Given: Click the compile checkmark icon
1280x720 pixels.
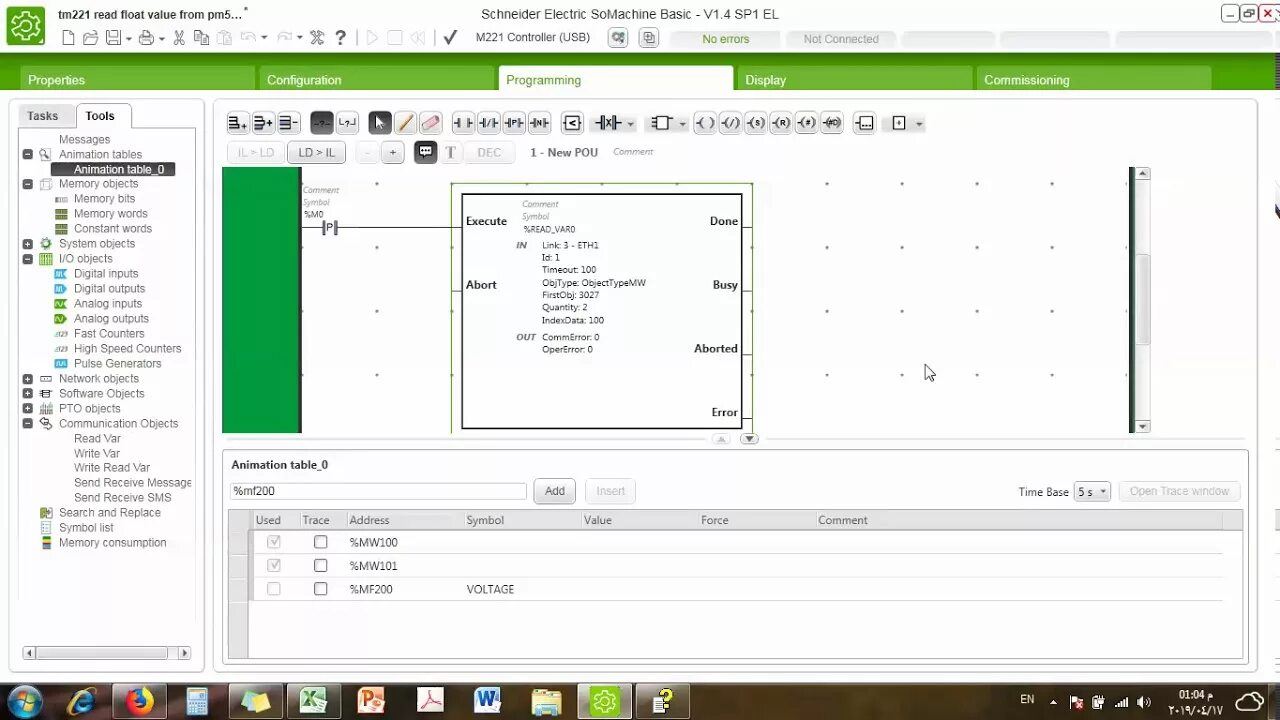Looking at the screenshot, I should coord(450,38).
